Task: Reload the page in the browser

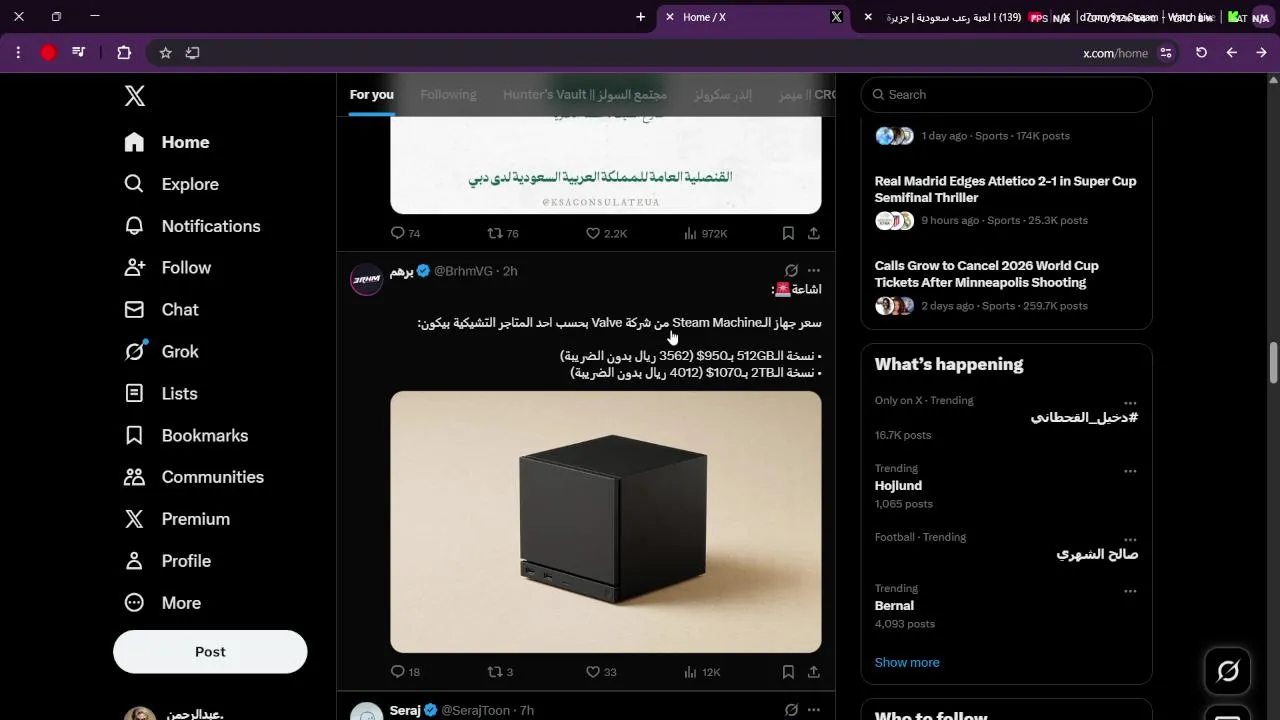Action: tap(1201, 53)
